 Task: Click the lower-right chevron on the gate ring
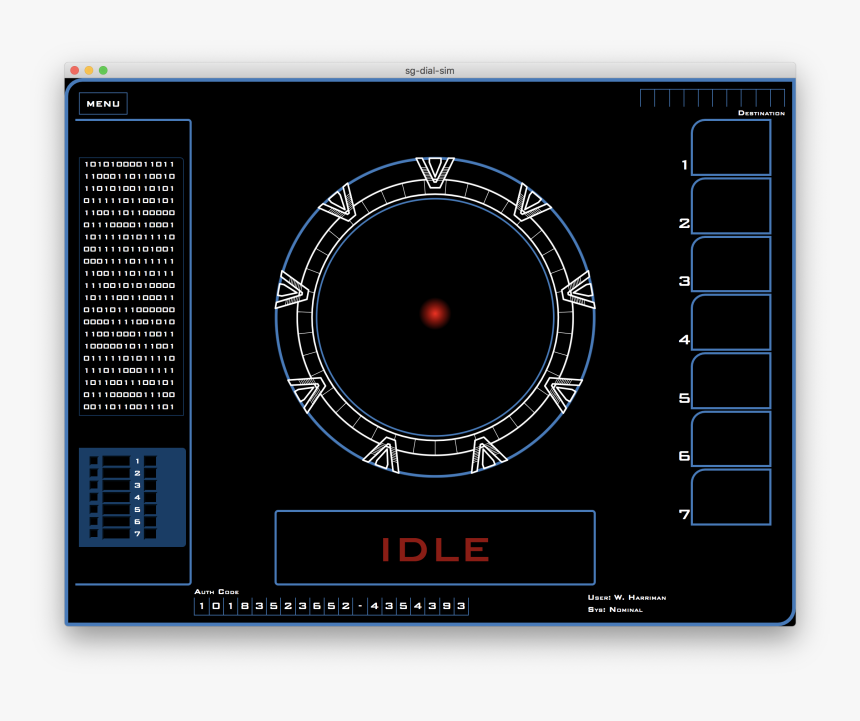(562, 393)
